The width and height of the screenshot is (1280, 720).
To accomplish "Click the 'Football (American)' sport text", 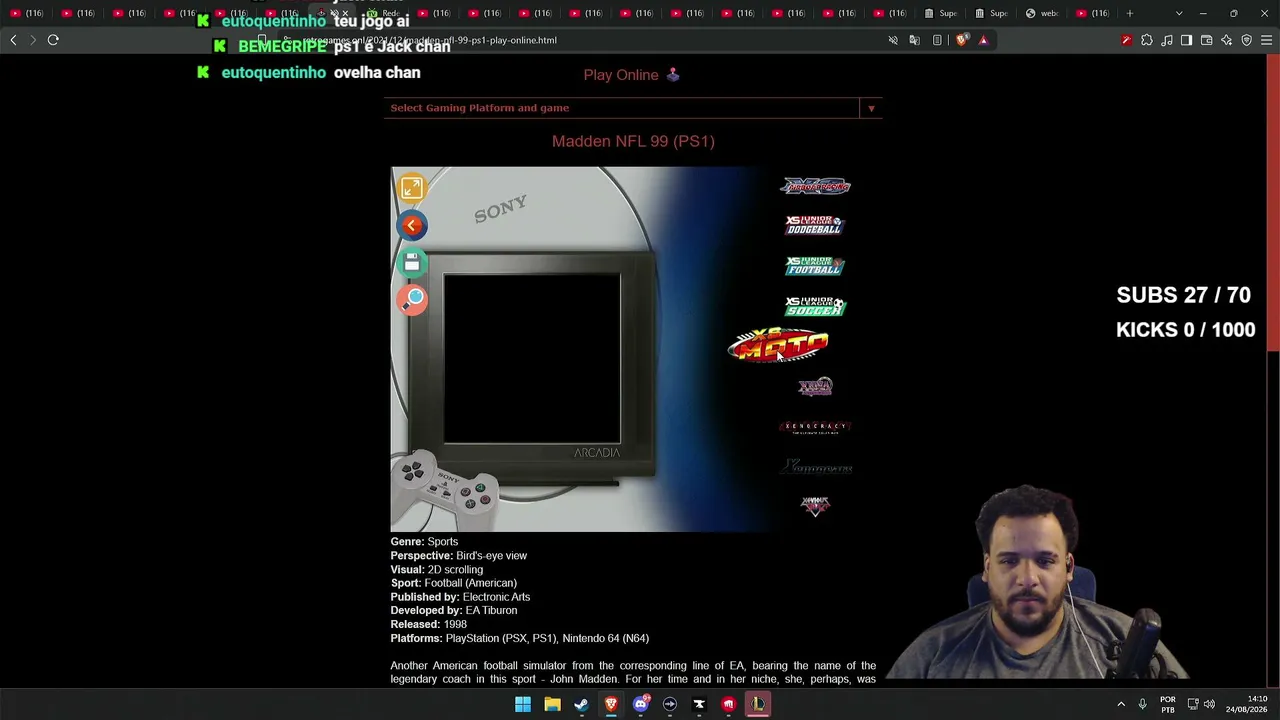I will pyautogui.click(x=470, y=583).
